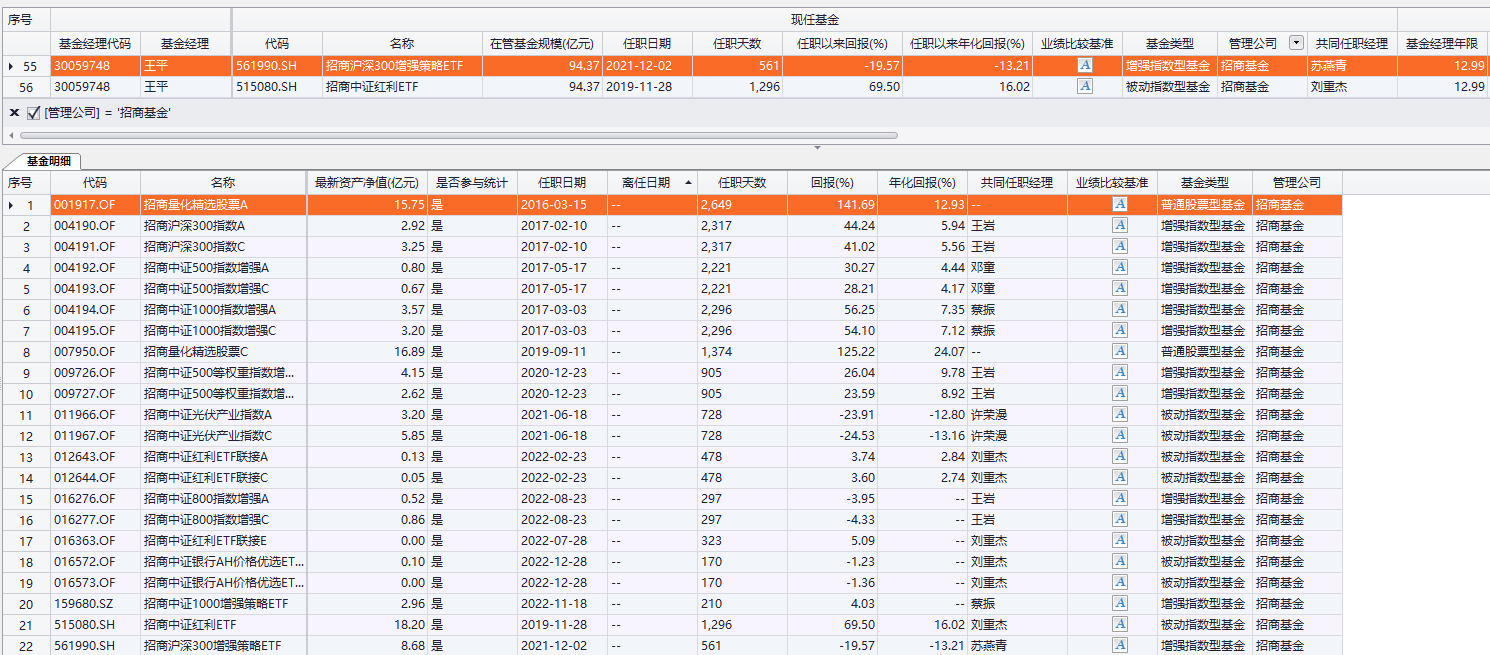
Task: Click row number 22 in detail table
Action: coord(26,645)
